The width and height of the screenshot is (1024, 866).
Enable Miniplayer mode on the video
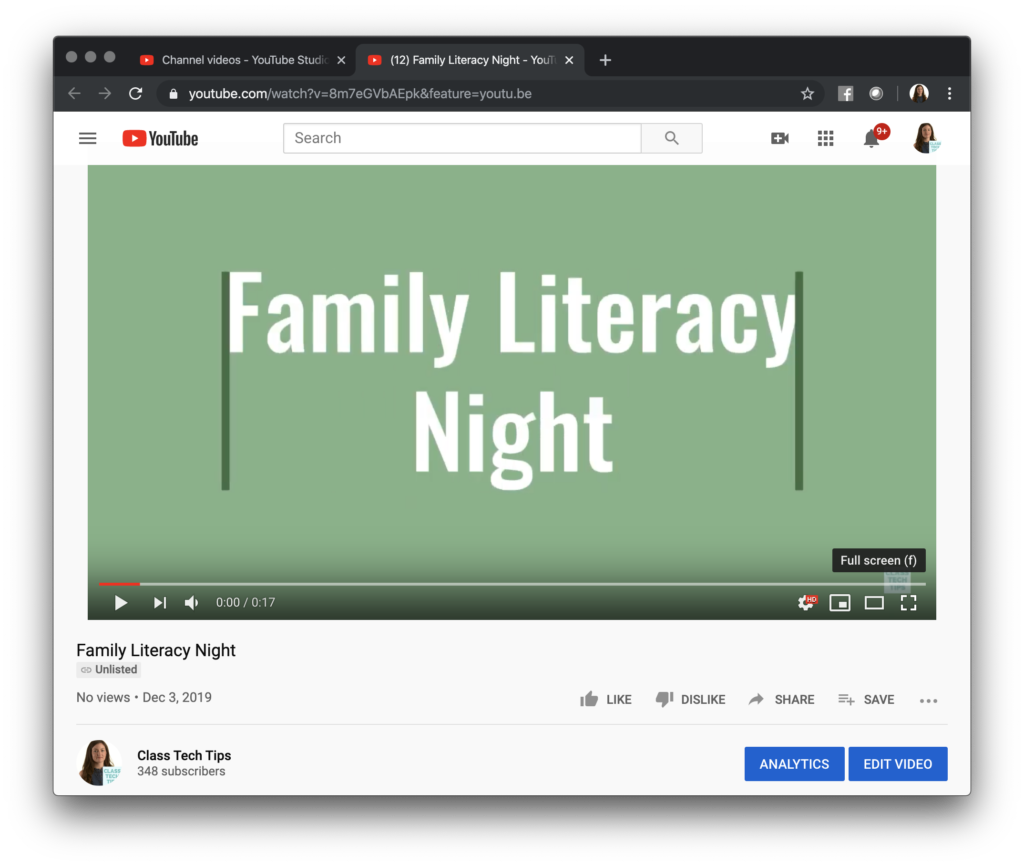840,603
